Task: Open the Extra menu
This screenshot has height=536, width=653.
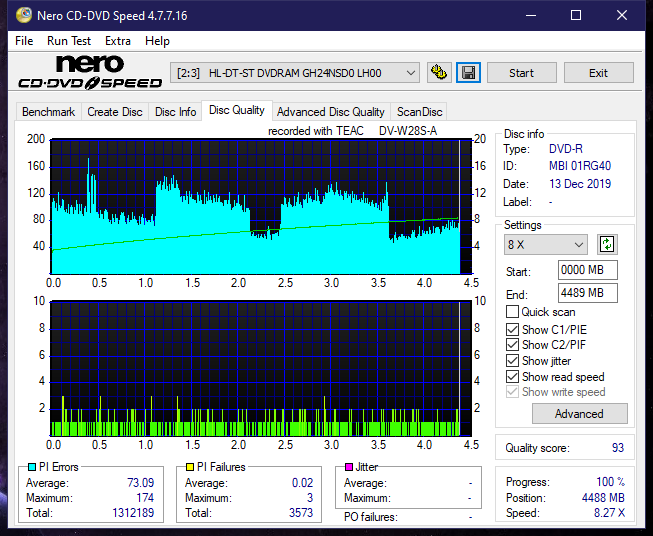Action: pos(118,41)
